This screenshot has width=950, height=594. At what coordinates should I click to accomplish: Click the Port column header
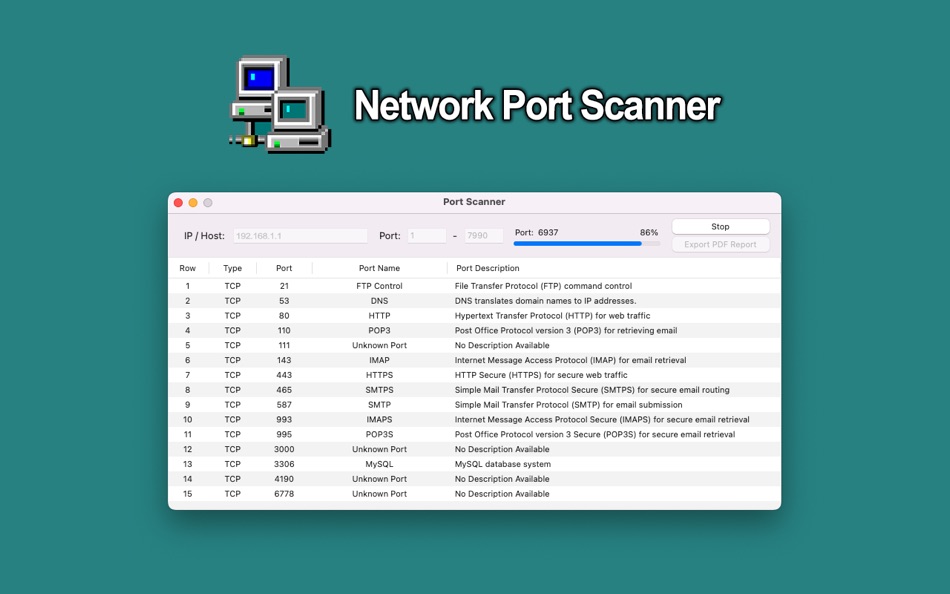point(284,268)
